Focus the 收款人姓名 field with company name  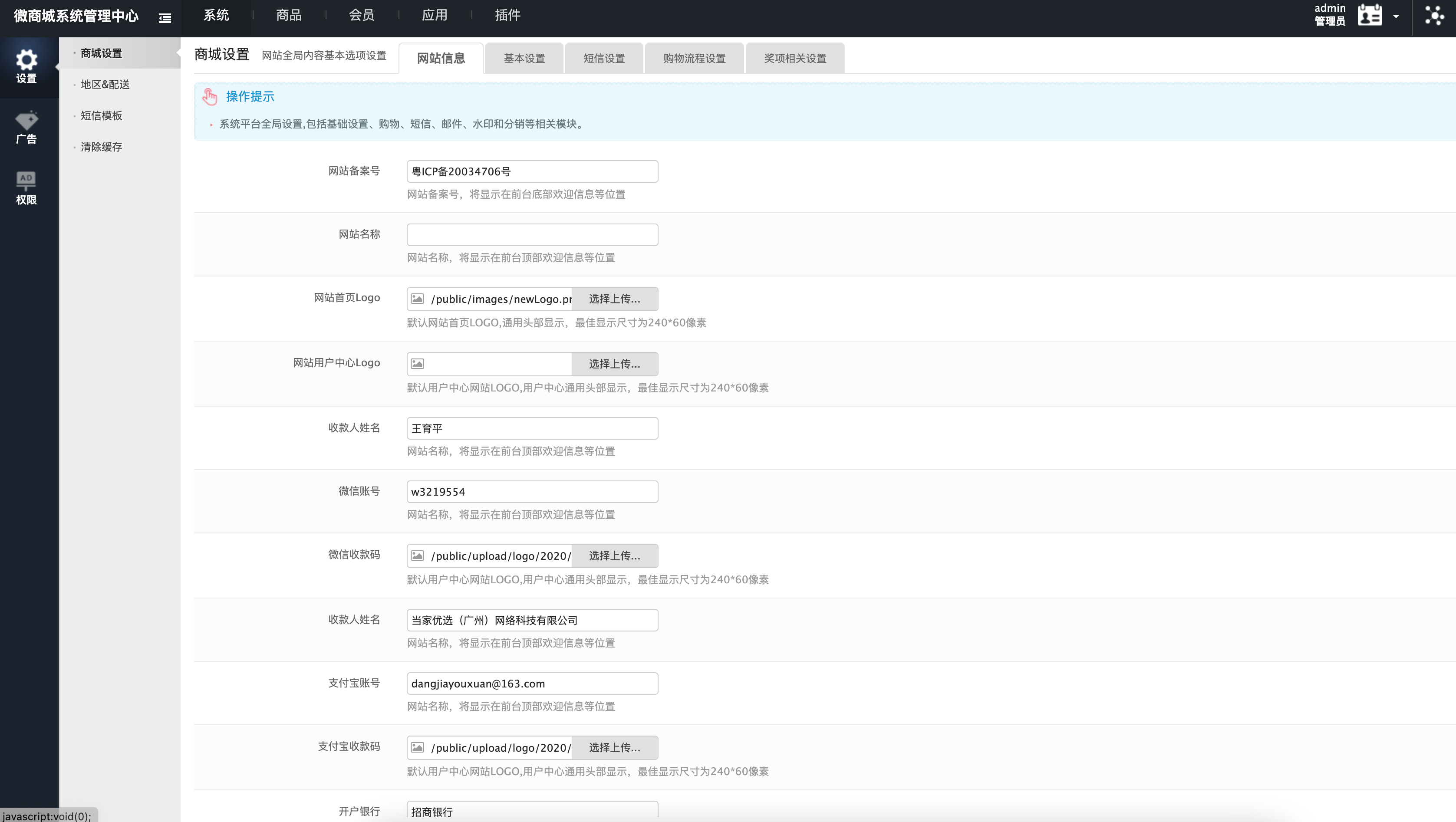click(x=532, y=620)
